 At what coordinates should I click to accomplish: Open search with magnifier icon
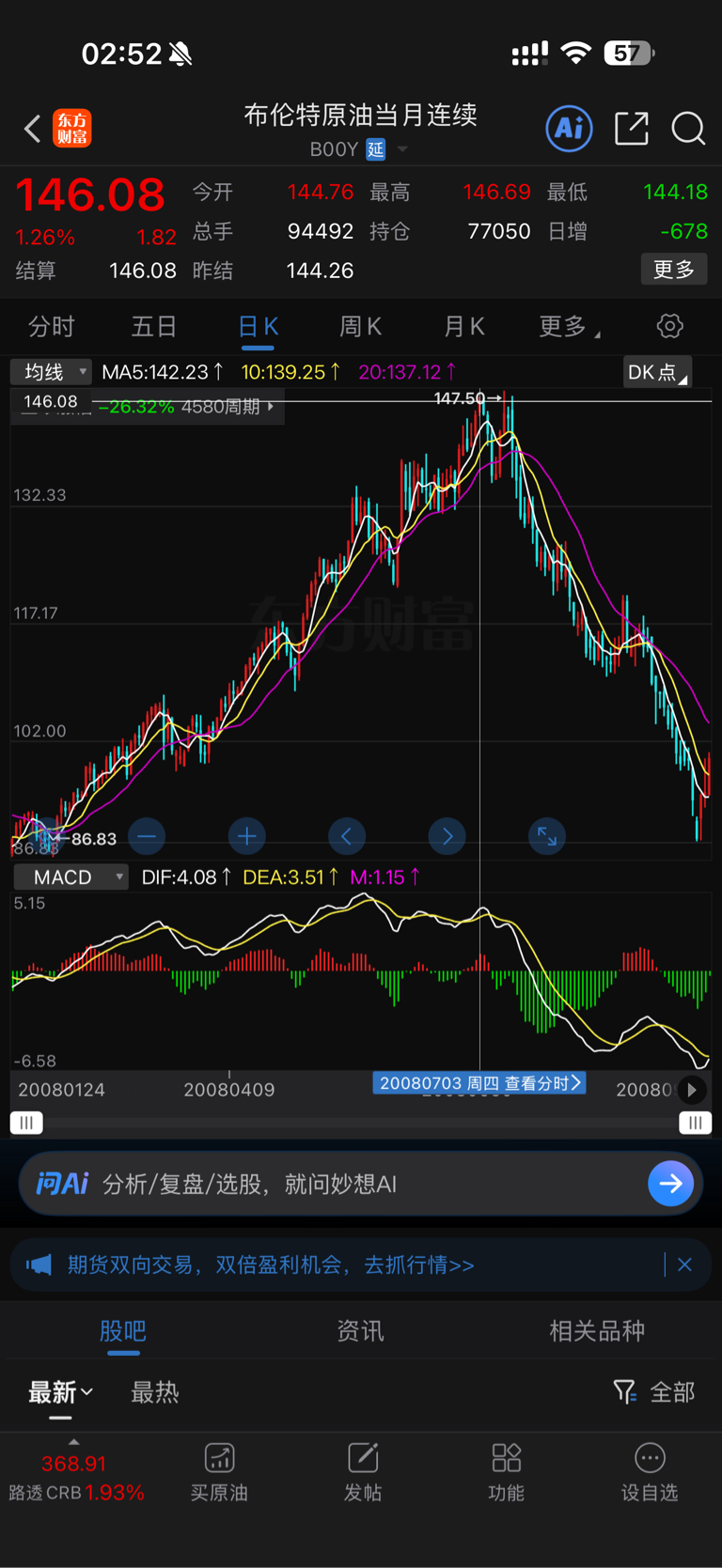point(688,129)
